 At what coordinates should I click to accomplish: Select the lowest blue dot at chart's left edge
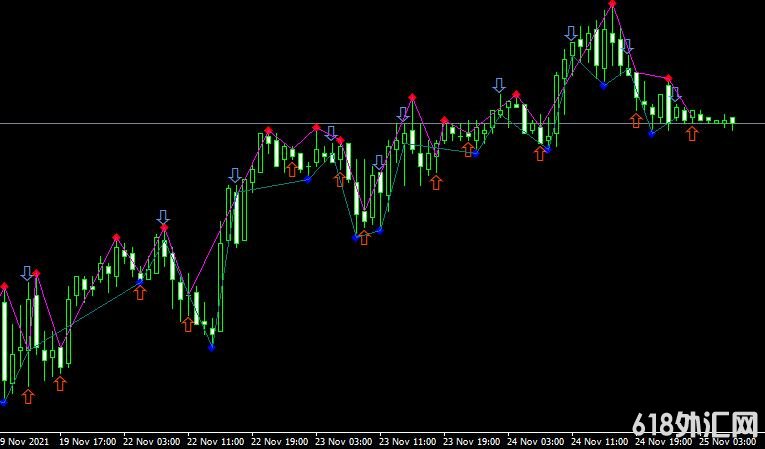click(x=4, y=403)
